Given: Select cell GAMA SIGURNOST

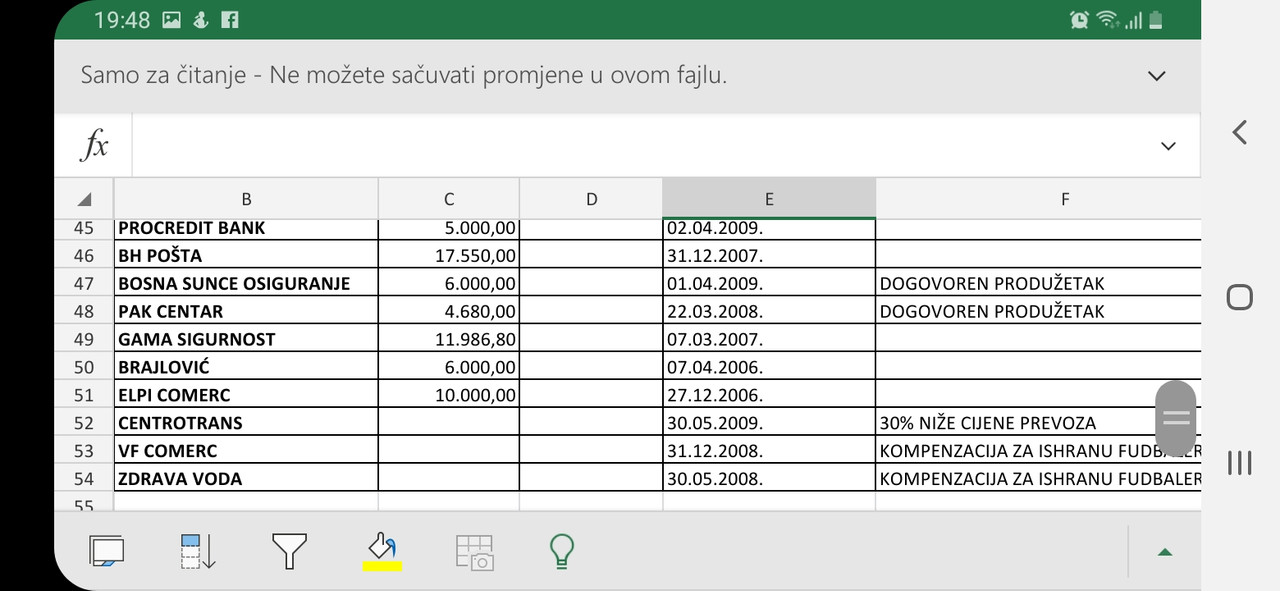Looking at the screenshot, I should coord(246,339).
